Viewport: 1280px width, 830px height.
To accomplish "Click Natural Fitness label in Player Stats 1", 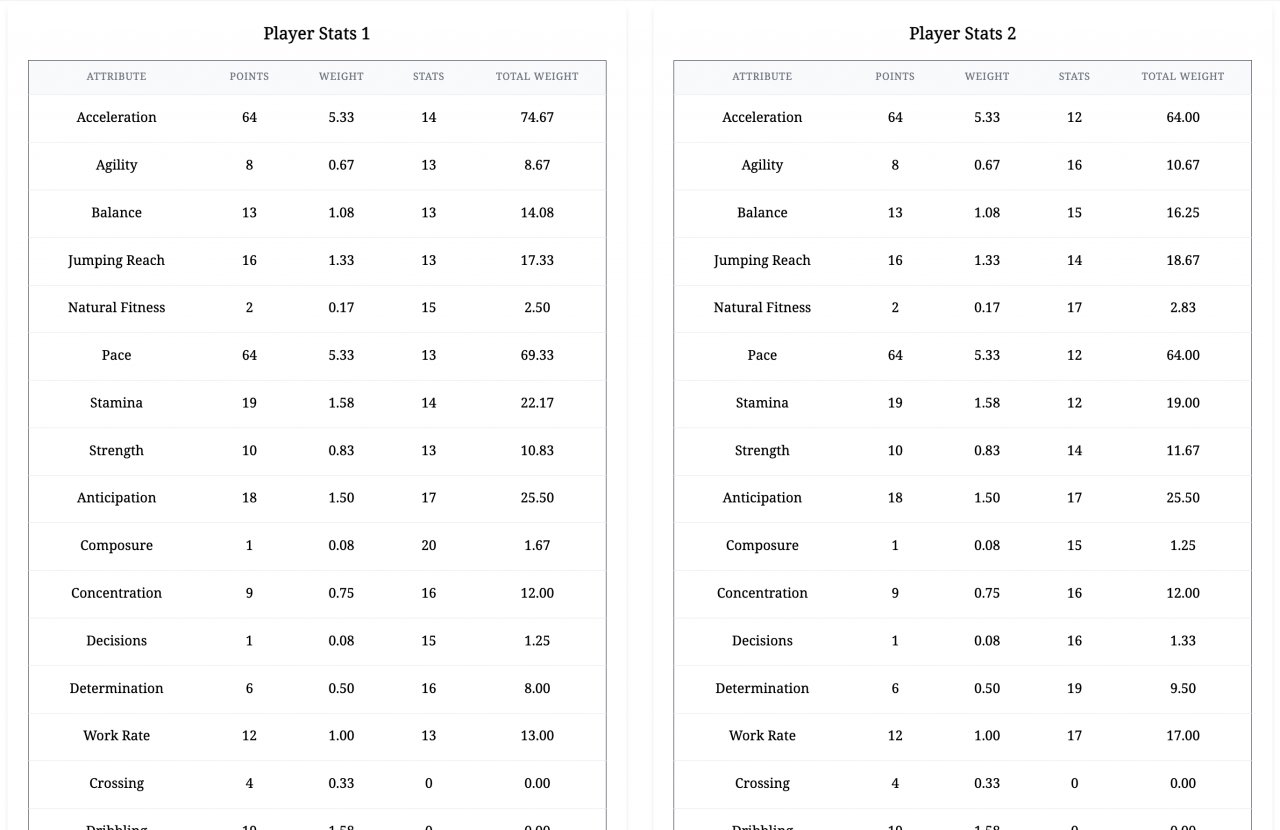I will point(116,307).
